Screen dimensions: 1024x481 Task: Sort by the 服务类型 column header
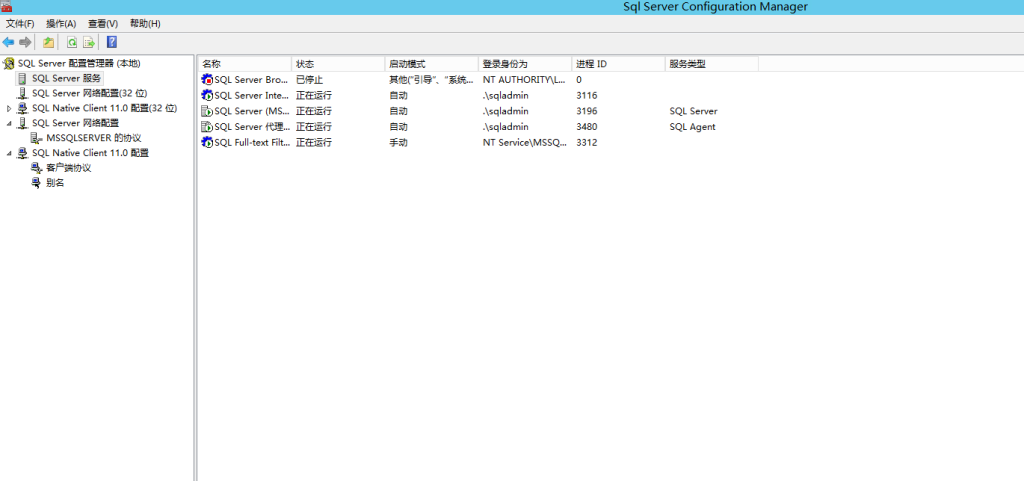[712, 64]
